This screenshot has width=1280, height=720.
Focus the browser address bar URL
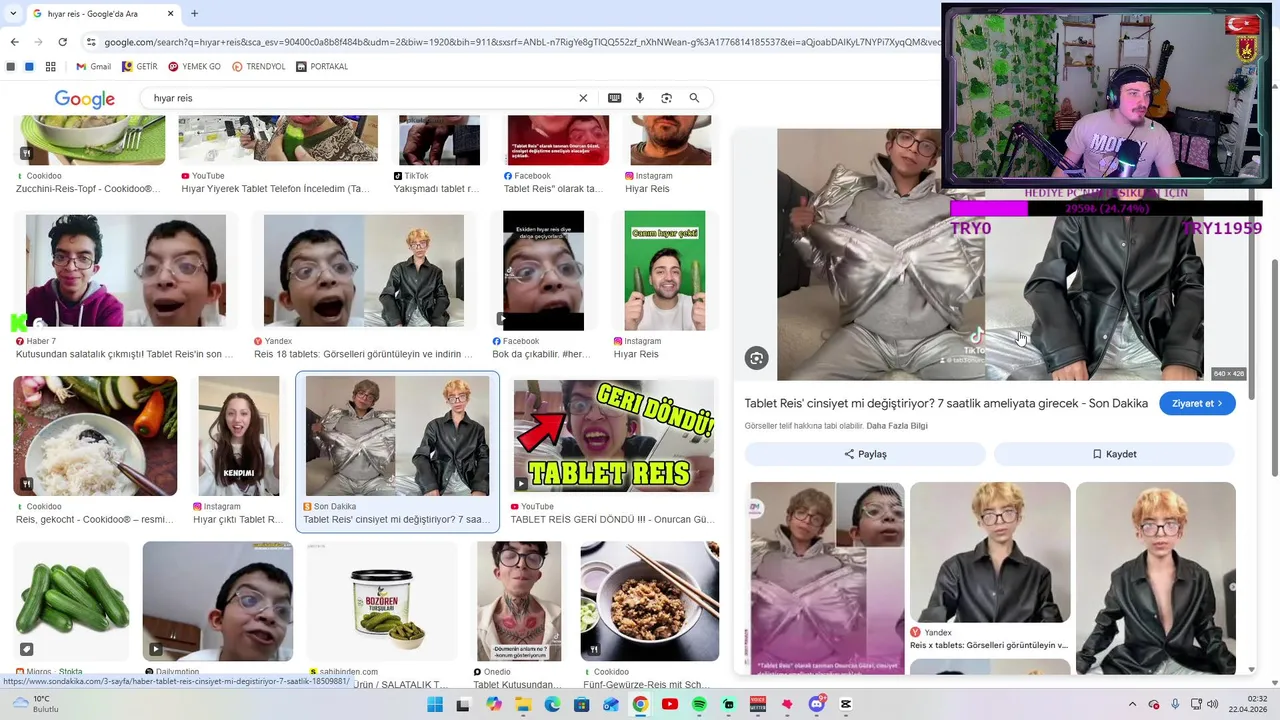point(520,42)
